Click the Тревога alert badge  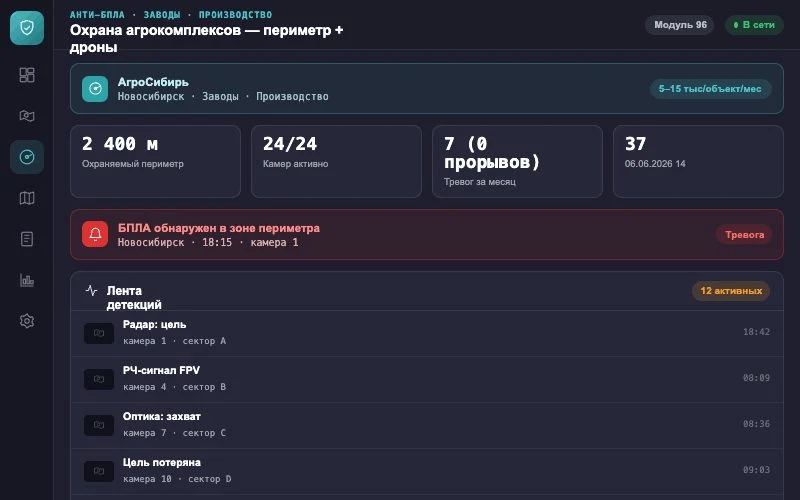744,235
